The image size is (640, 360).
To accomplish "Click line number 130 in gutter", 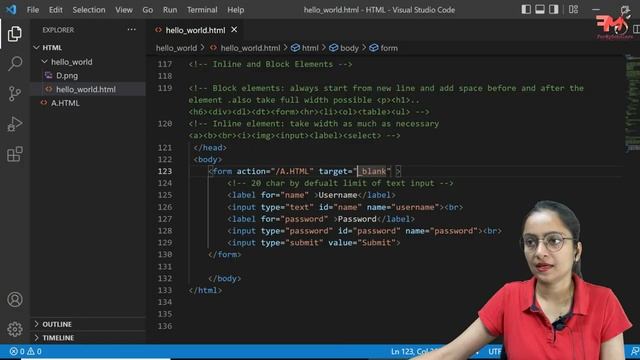I will coord(165,254).
